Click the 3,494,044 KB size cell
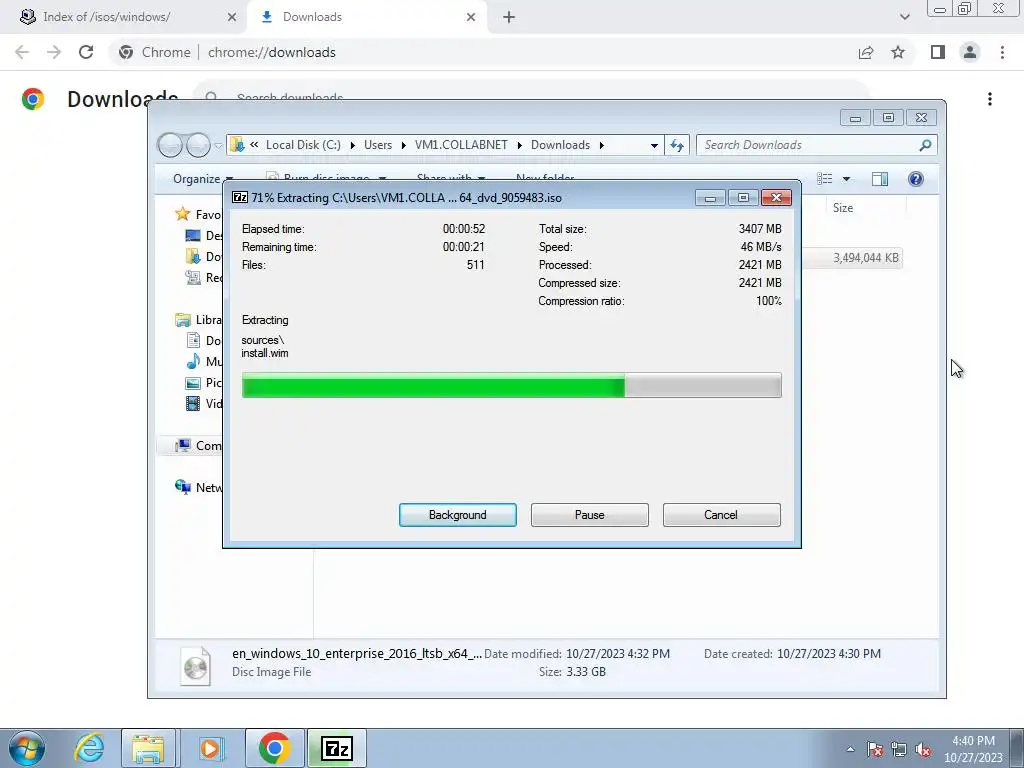The width and height of the screenshot is (1024, 768). 866,258
